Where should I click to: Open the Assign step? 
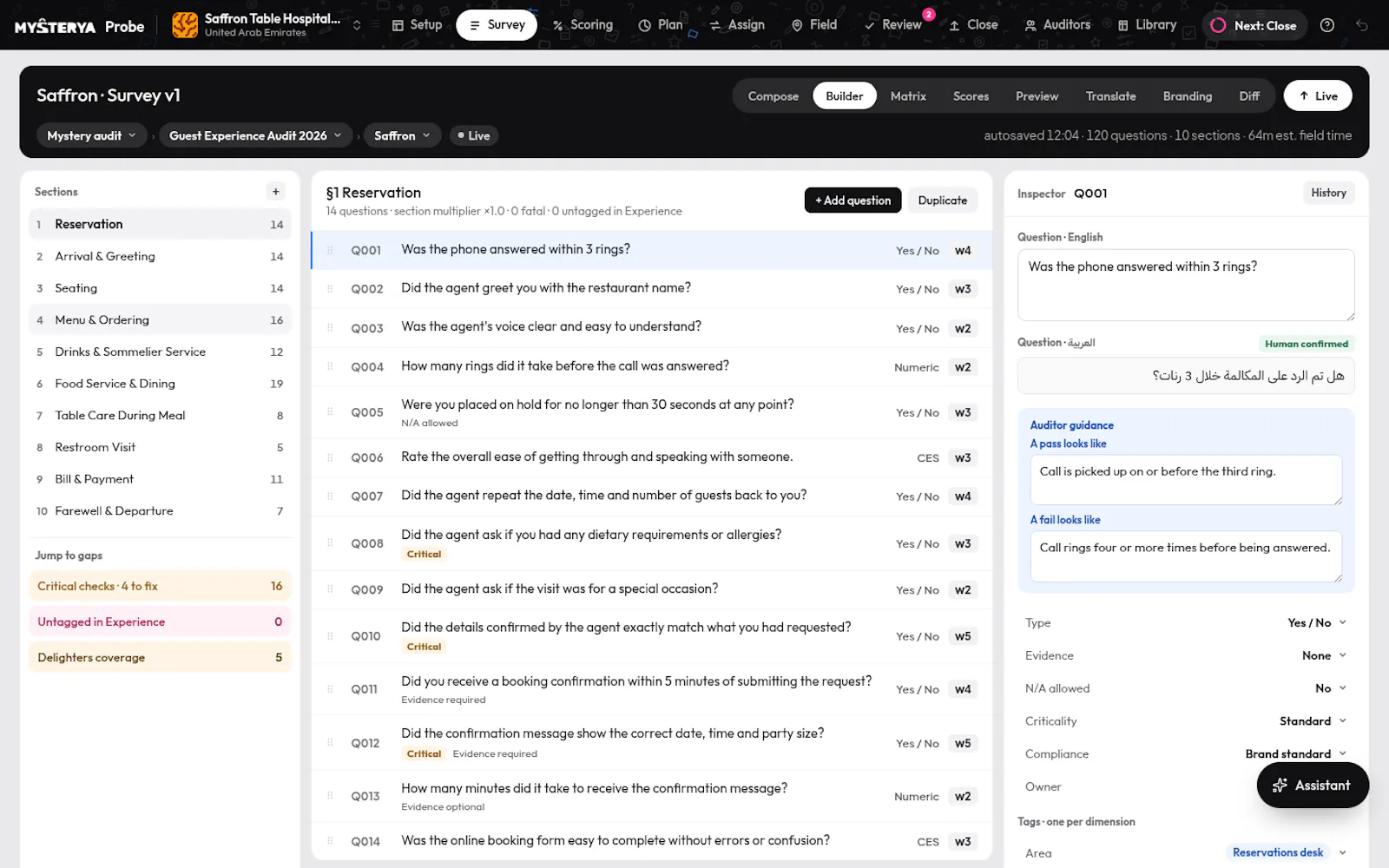point(737,25)
